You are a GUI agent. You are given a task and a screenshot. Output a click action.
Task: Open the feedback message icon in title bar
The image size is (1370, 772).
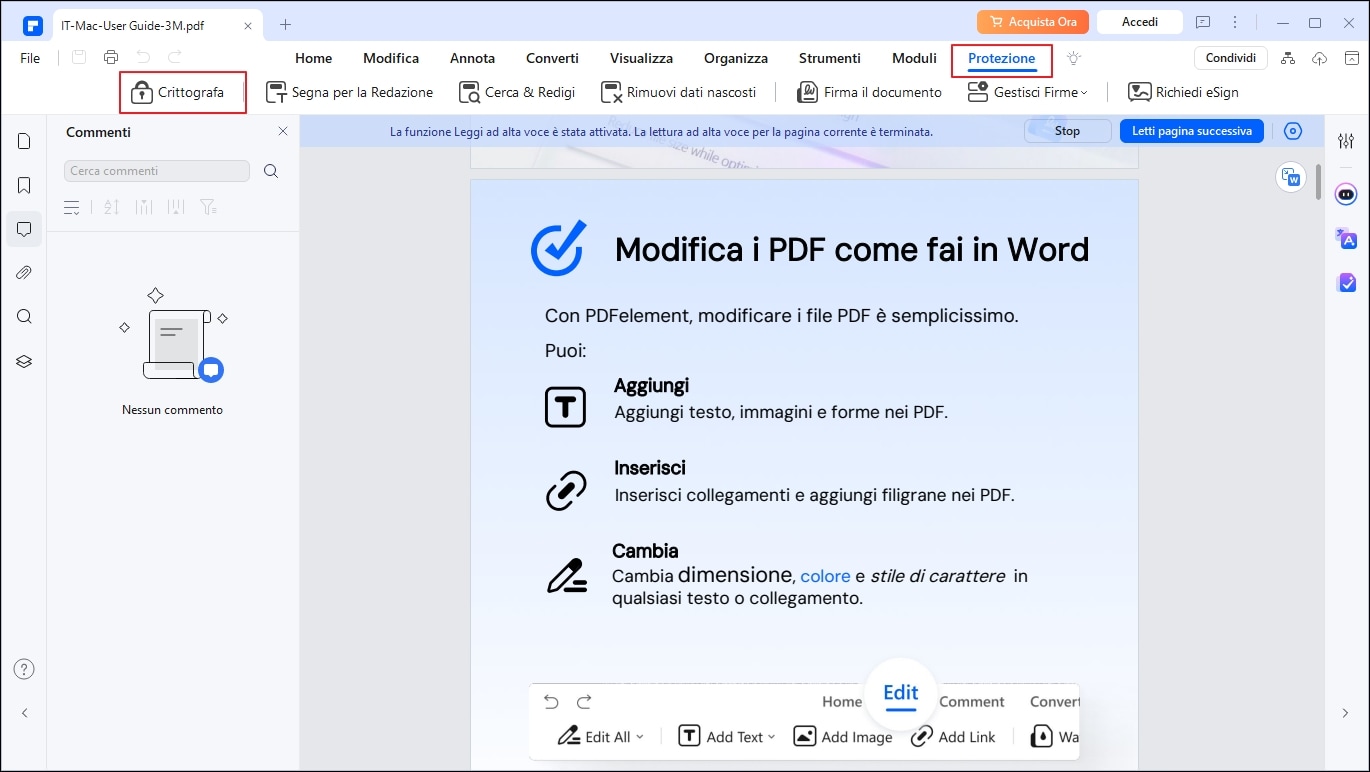pyautogui.click(x=1203, y=22)
